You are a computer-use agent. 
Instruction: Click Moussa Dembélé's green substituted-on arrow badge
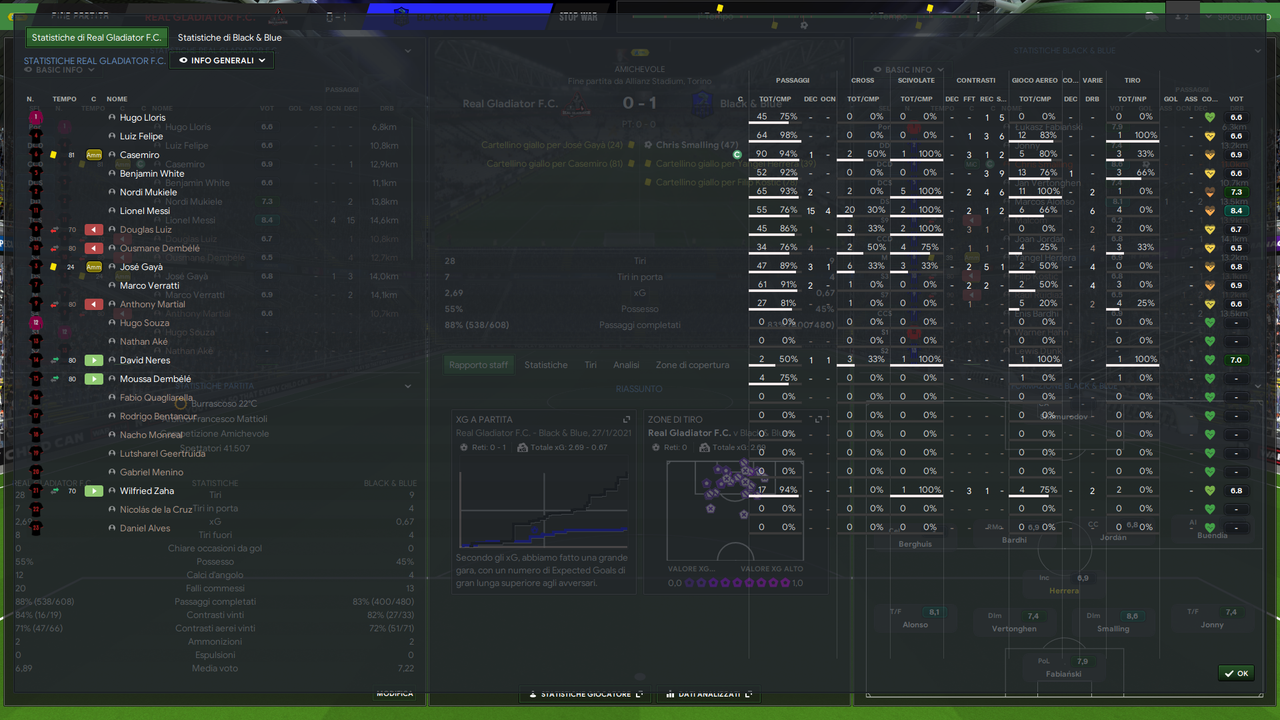click(x=94, y=379)
